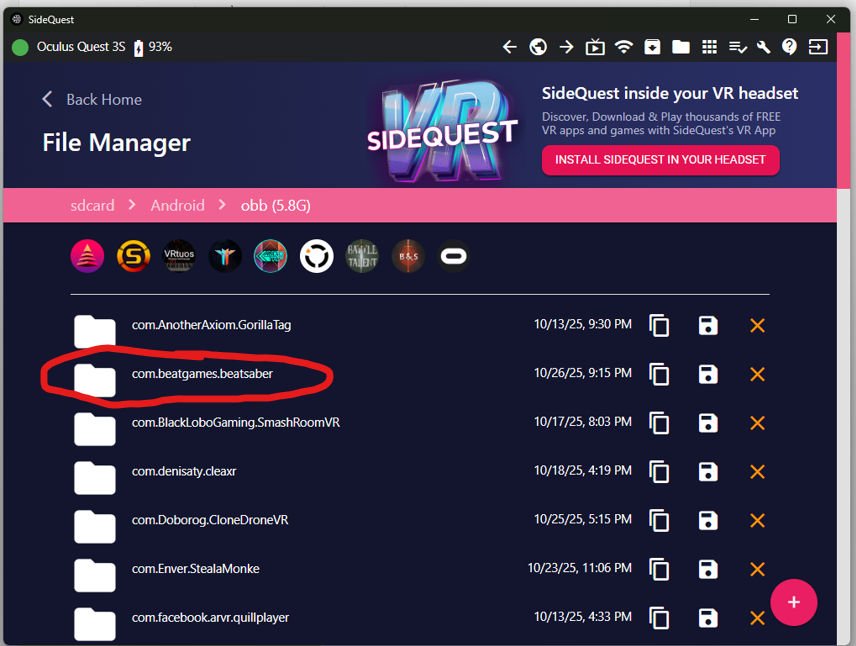Open the com.Enver.StealaMonke folder
This screenshot has height=646, width=856.
point(195,569)
